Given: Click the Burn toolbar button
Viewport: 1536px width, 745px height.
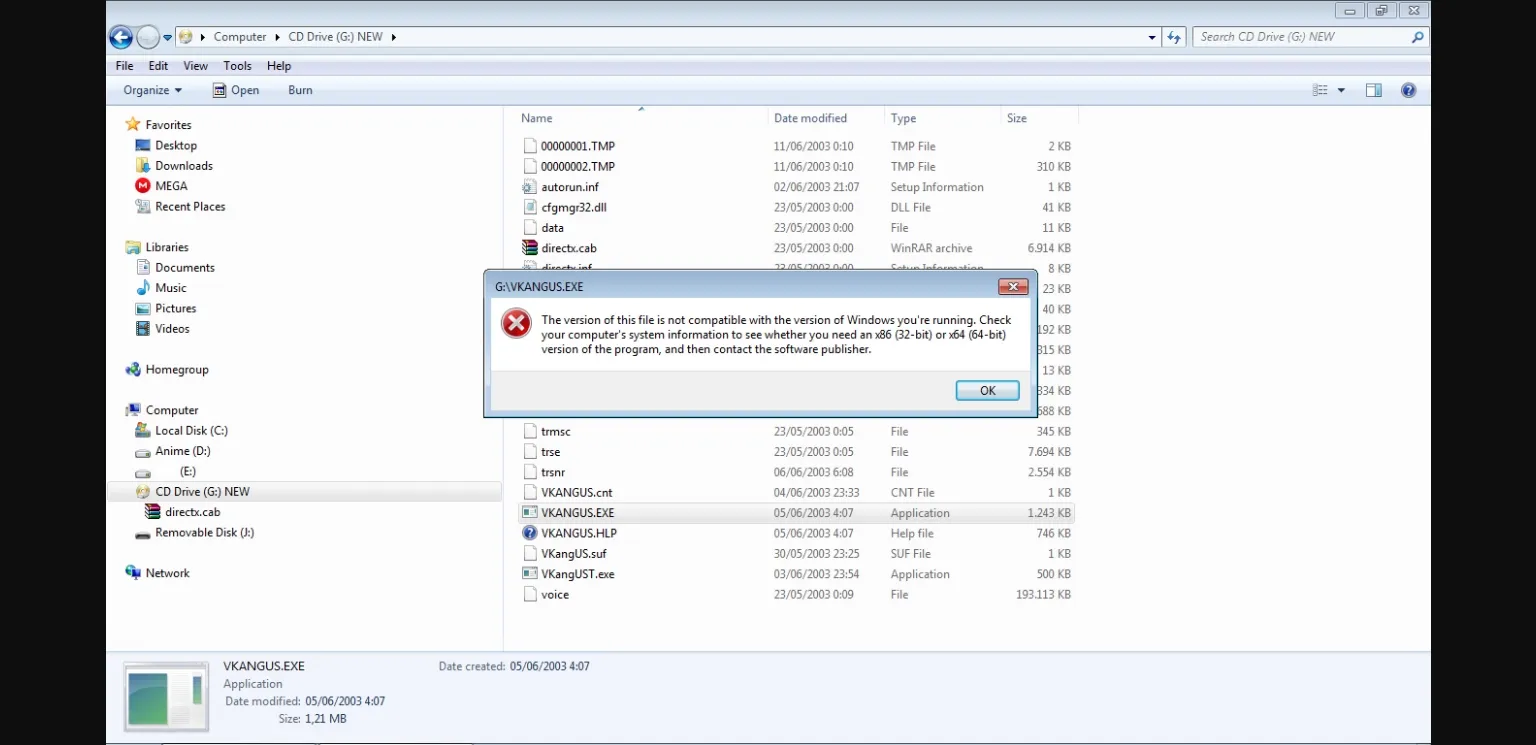Looking at the screenshot, I should point(300,90).
